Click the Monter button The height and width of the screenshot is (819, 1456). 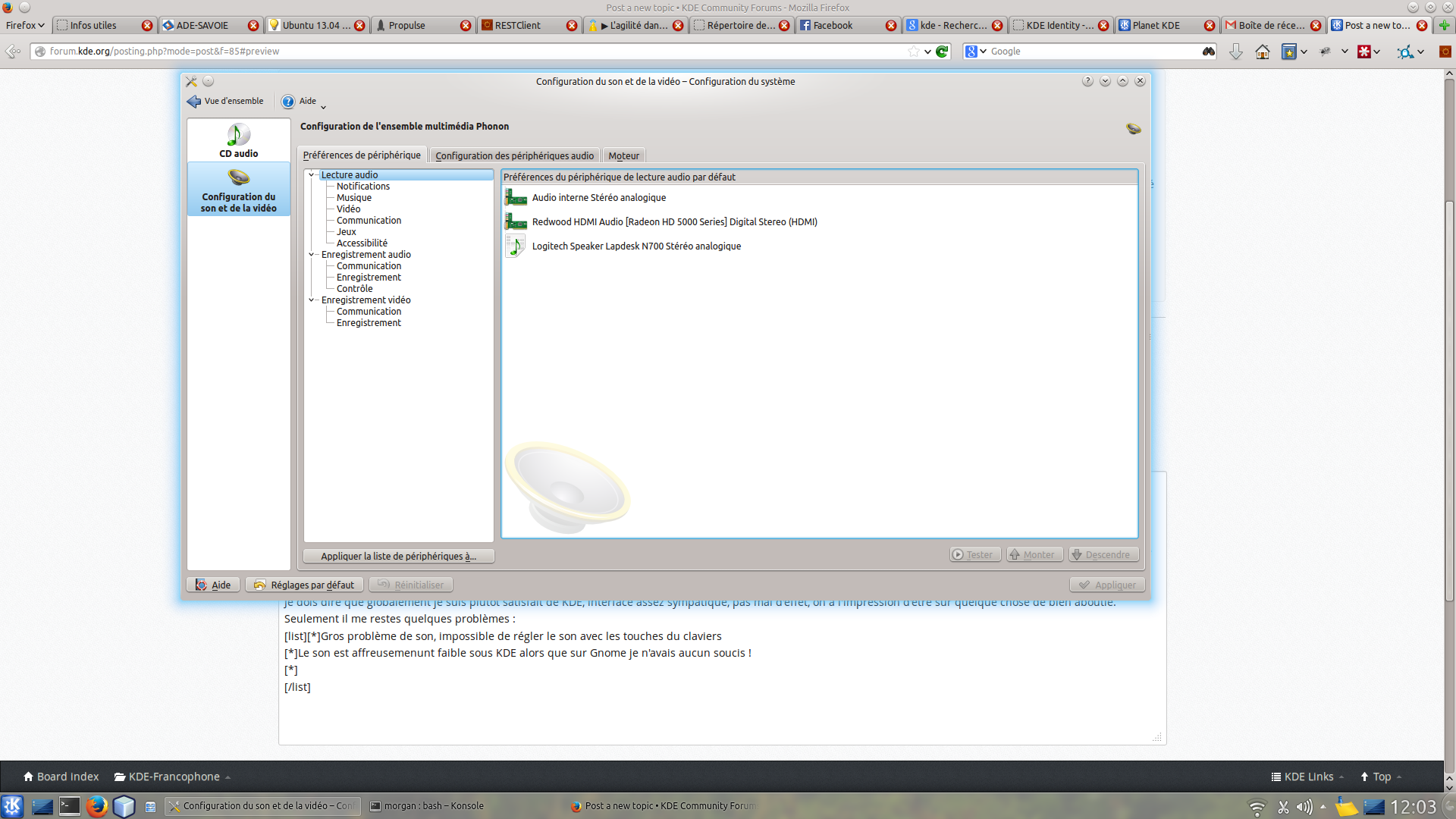click(1034, 554)
